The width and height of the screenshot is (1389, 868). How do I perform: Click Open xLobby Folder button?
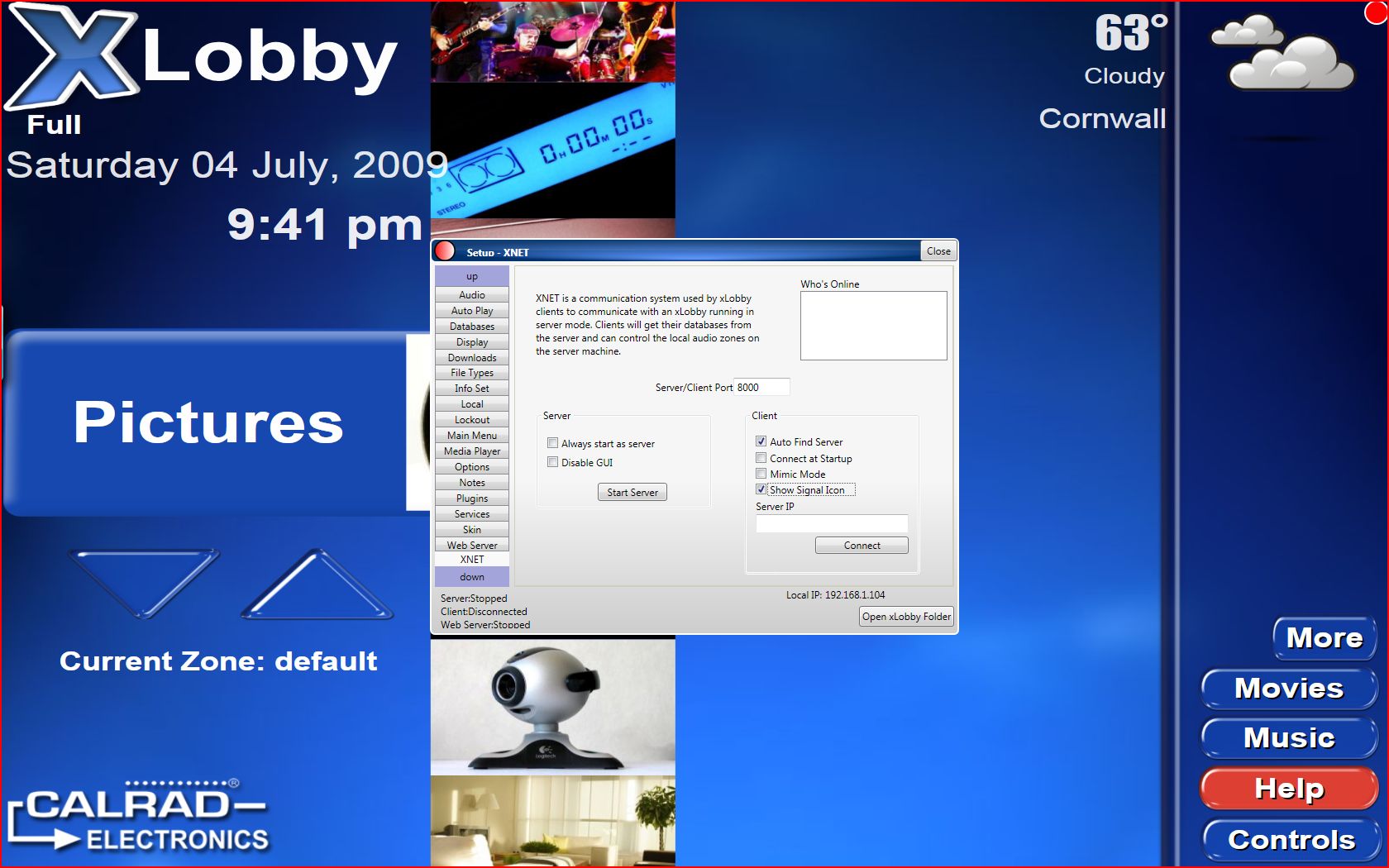click(x=906, y=617)
